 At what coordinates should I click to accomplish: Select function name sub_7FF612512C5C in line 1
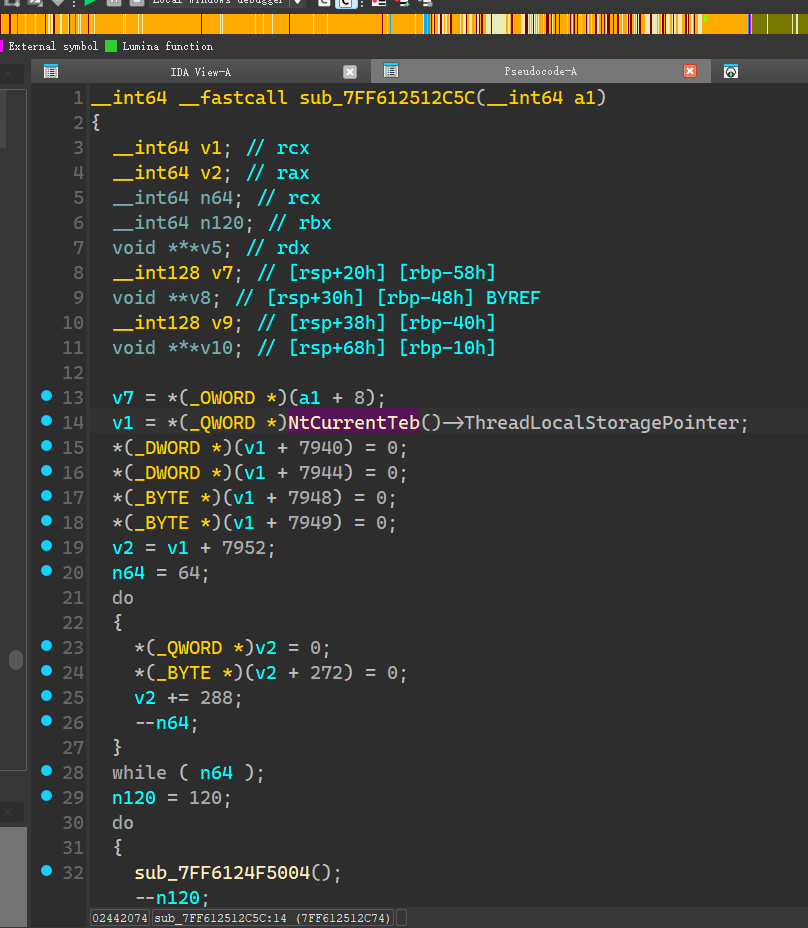tap(387, 98)
